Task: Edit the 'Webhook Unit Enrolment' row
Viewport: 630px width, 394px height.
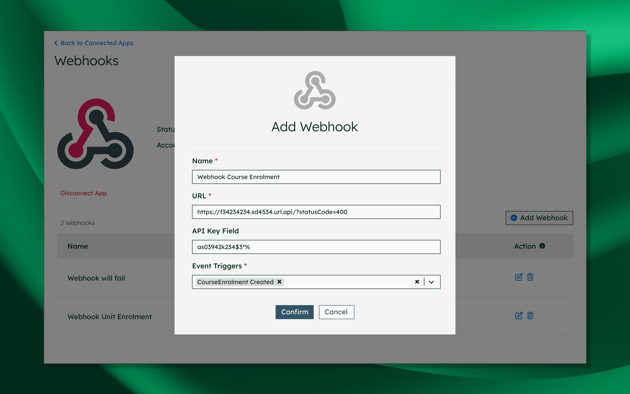Action: click(x=519, y=316)
